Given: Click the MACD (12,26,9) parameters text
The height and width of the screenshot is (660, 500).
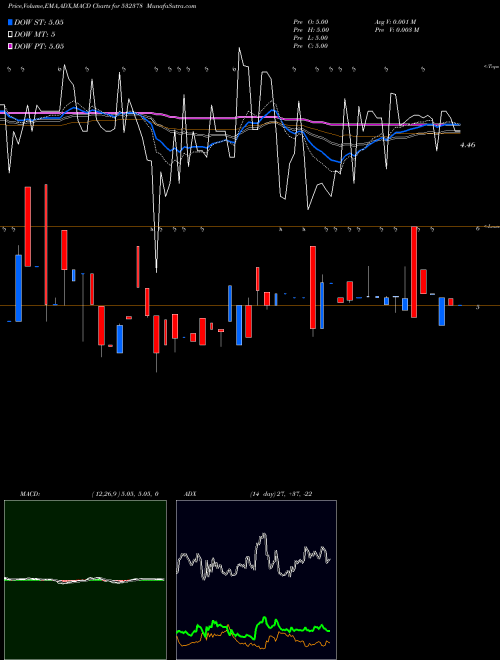Looking at the screenshot, I should point(125,494).
